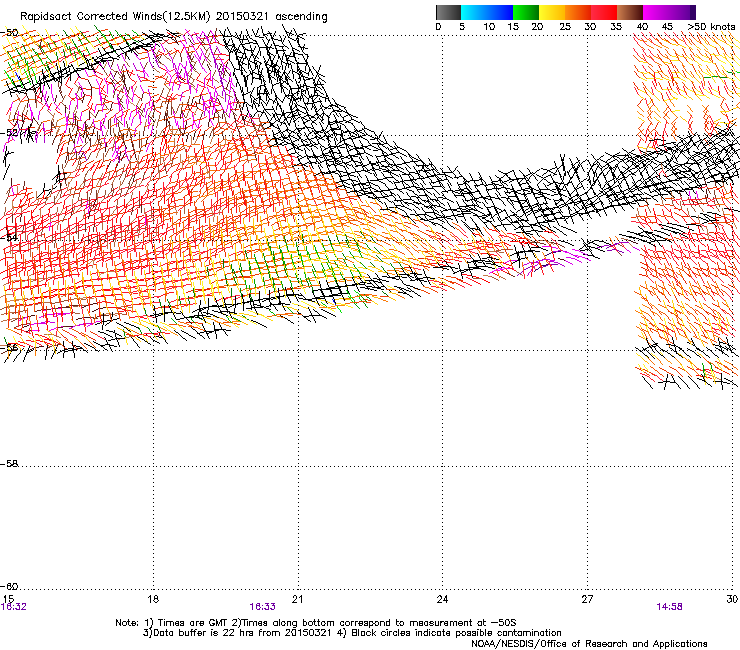Click the legend value '45'
This screenshot has height=650, width=740.
(667, 27)
